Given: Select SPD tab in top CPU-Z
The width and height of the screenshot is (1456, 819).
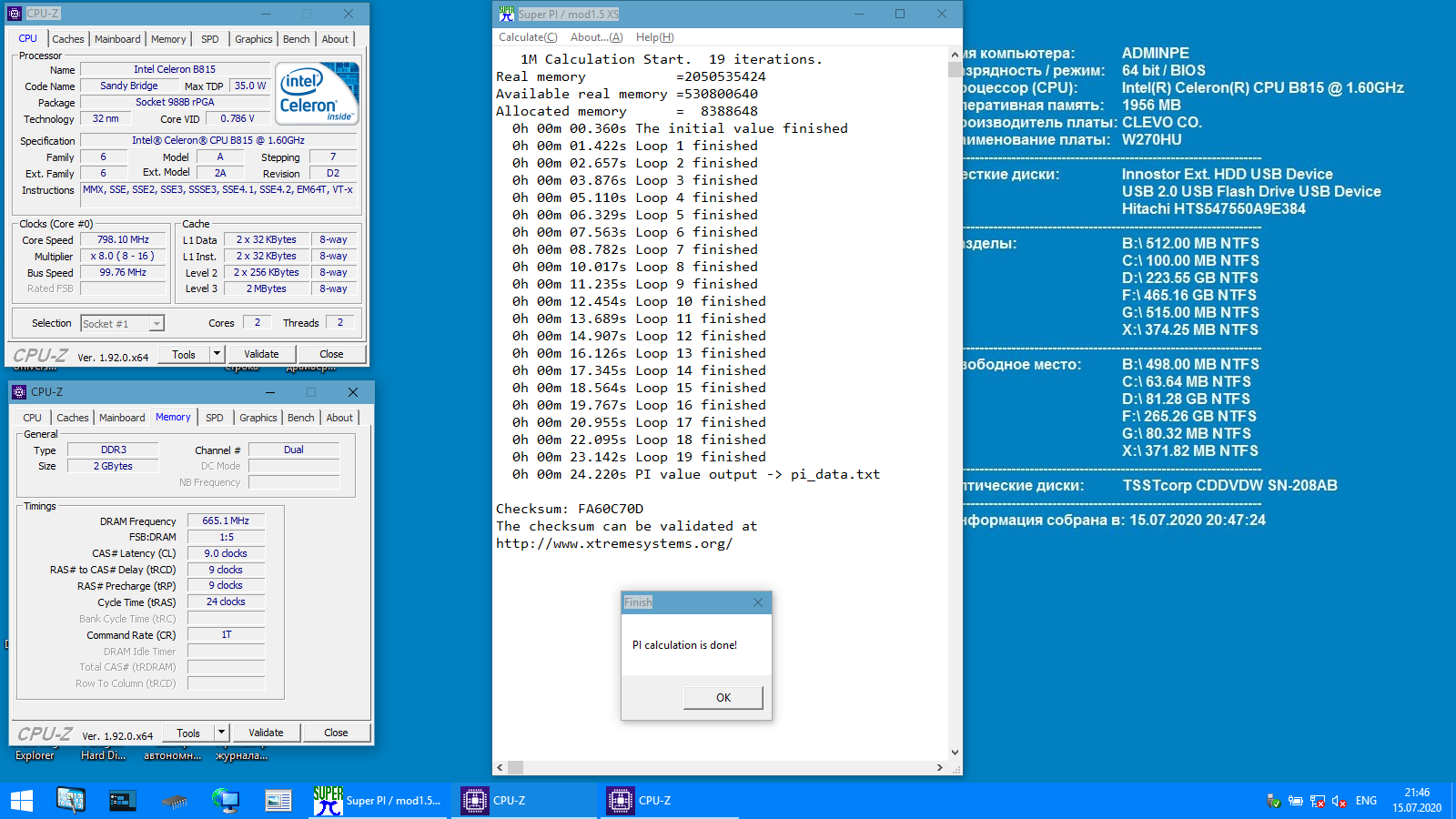Looking at the screenshot, I should (x=210, y=39).
